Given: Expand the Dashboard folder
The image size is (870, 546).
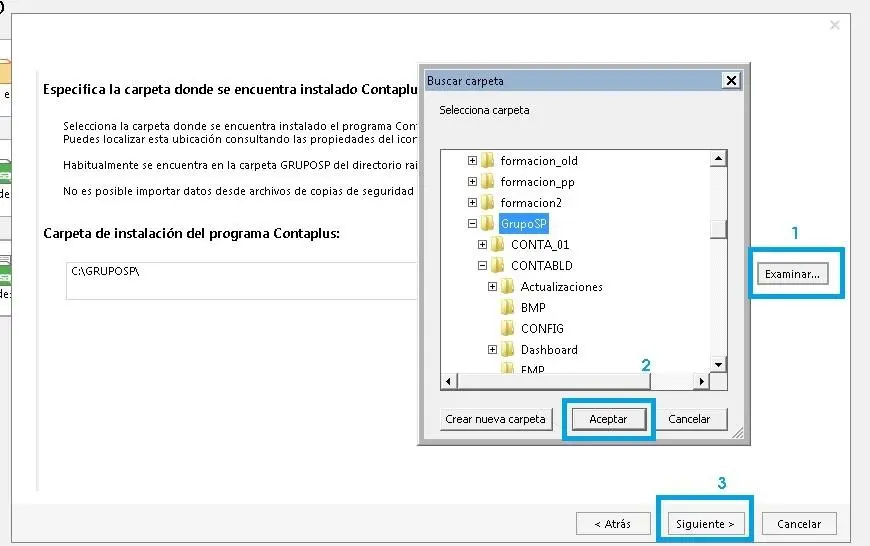Looking at the screenshot, I should tap(492, 349).
